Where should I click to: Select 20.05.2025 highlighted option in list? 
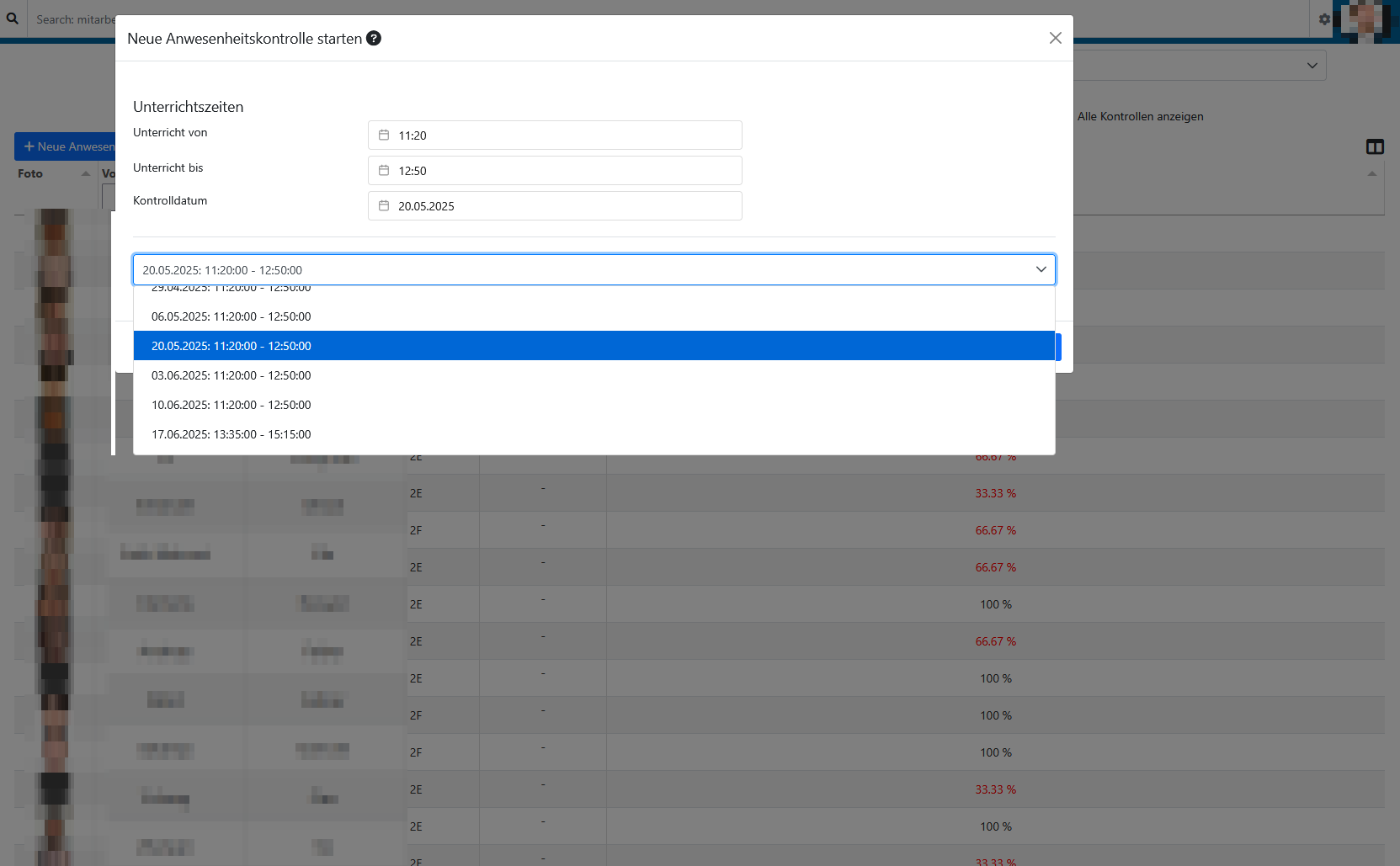pyautogui.click(x=232, y=346)
